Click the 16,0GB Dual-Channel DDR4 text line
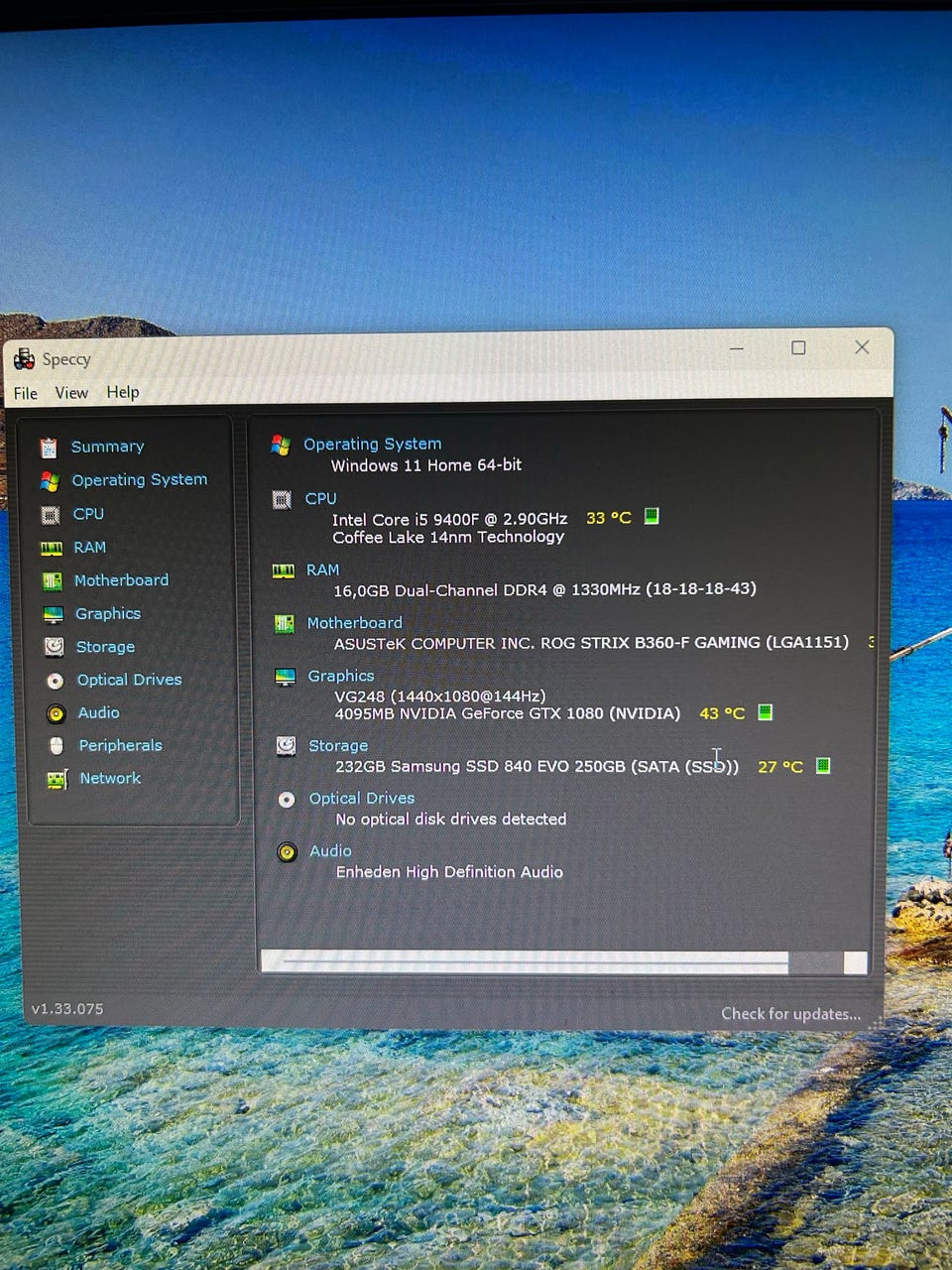This screenshot has width=952, height=1270. coord(544,589)
